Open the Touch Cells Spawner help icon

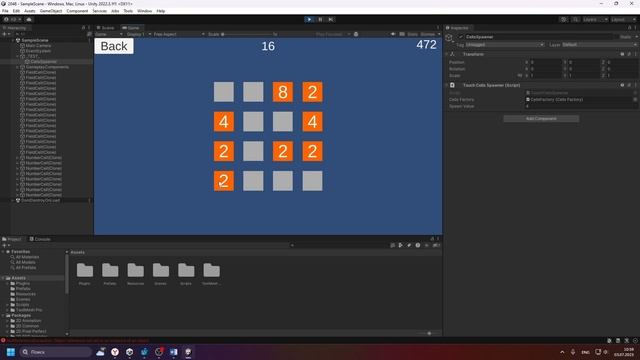622,85
